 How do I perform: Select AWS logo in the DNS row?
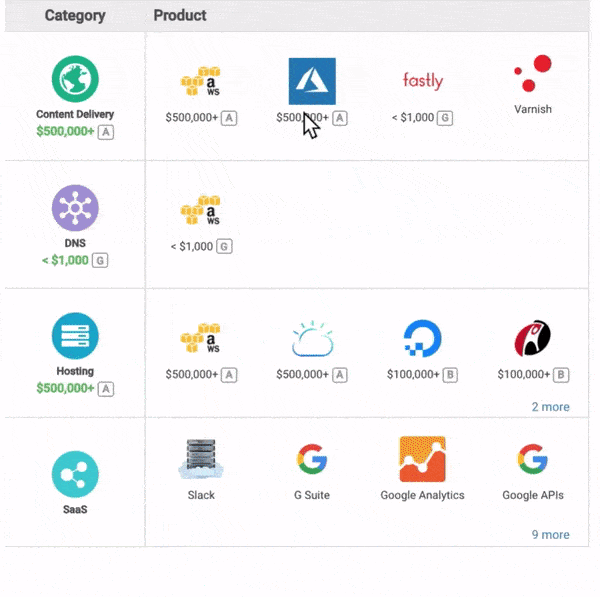click(201, 210)
